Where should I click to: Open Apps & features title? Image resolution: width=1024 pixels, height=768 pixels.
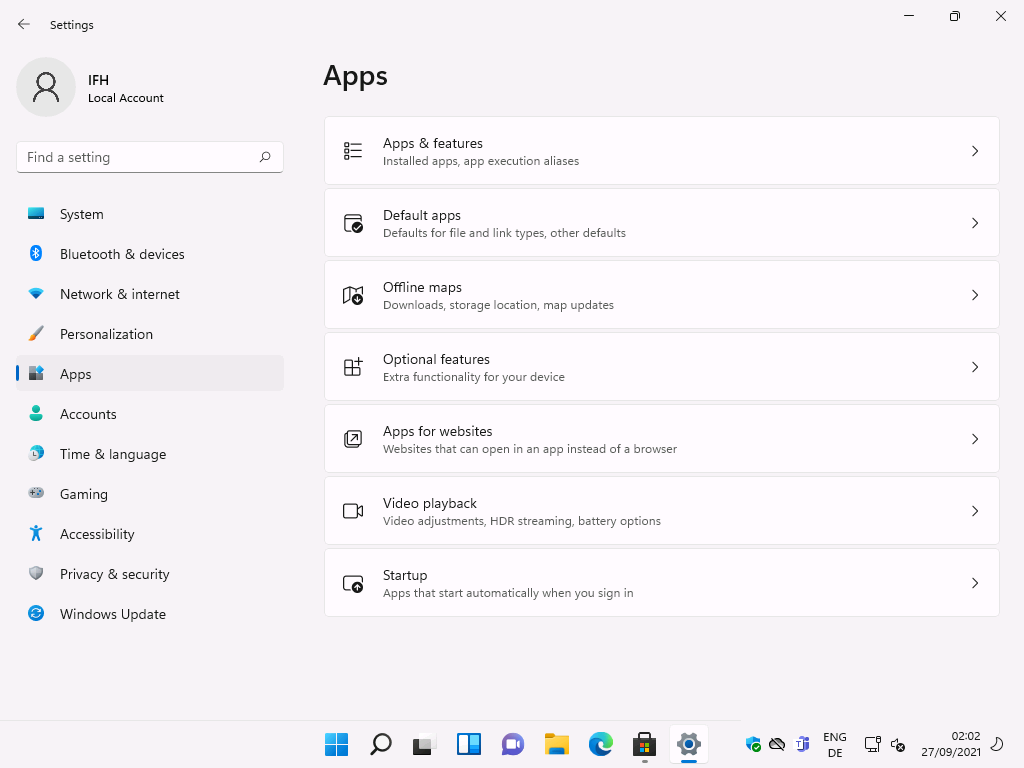tap(432, 143)
